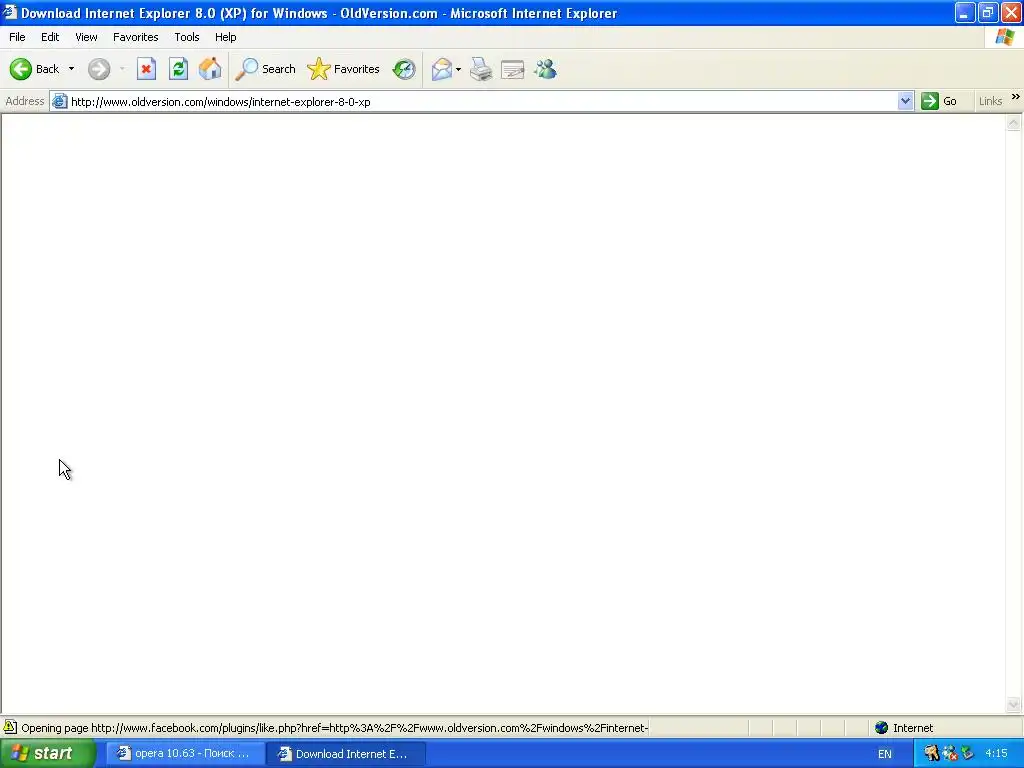The height and width of the screenshot is (768, 1024).
Task: Click the second system tray icon
Action: 950,754
